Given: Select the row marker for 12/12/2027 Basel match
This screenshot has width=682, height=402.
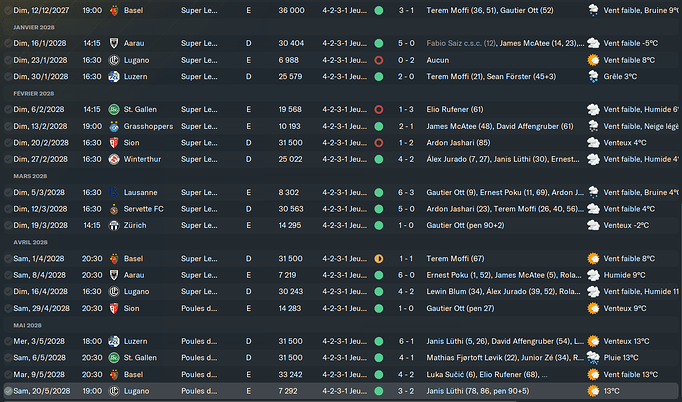Looking at the screenshot, I should pos(8,9).
